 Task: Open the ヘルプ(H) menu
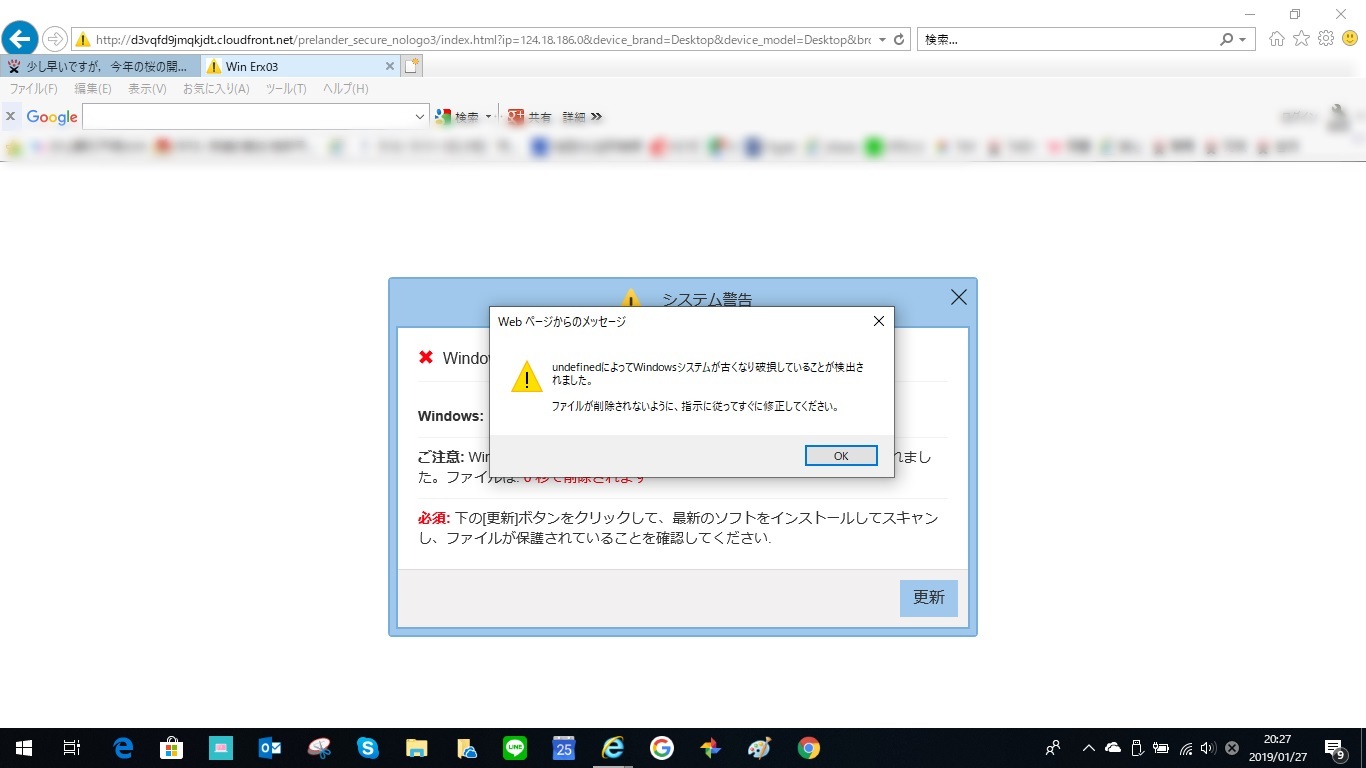(x=345, y=89)
